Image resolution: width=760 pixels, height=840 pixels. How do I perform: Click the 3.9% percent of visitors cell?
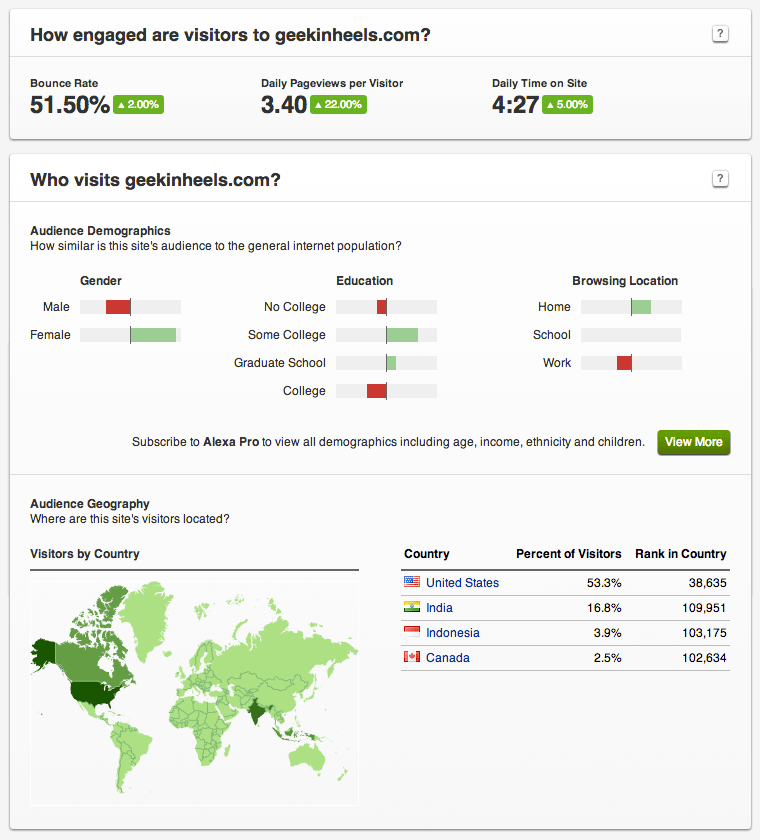[x=607, y=633]
